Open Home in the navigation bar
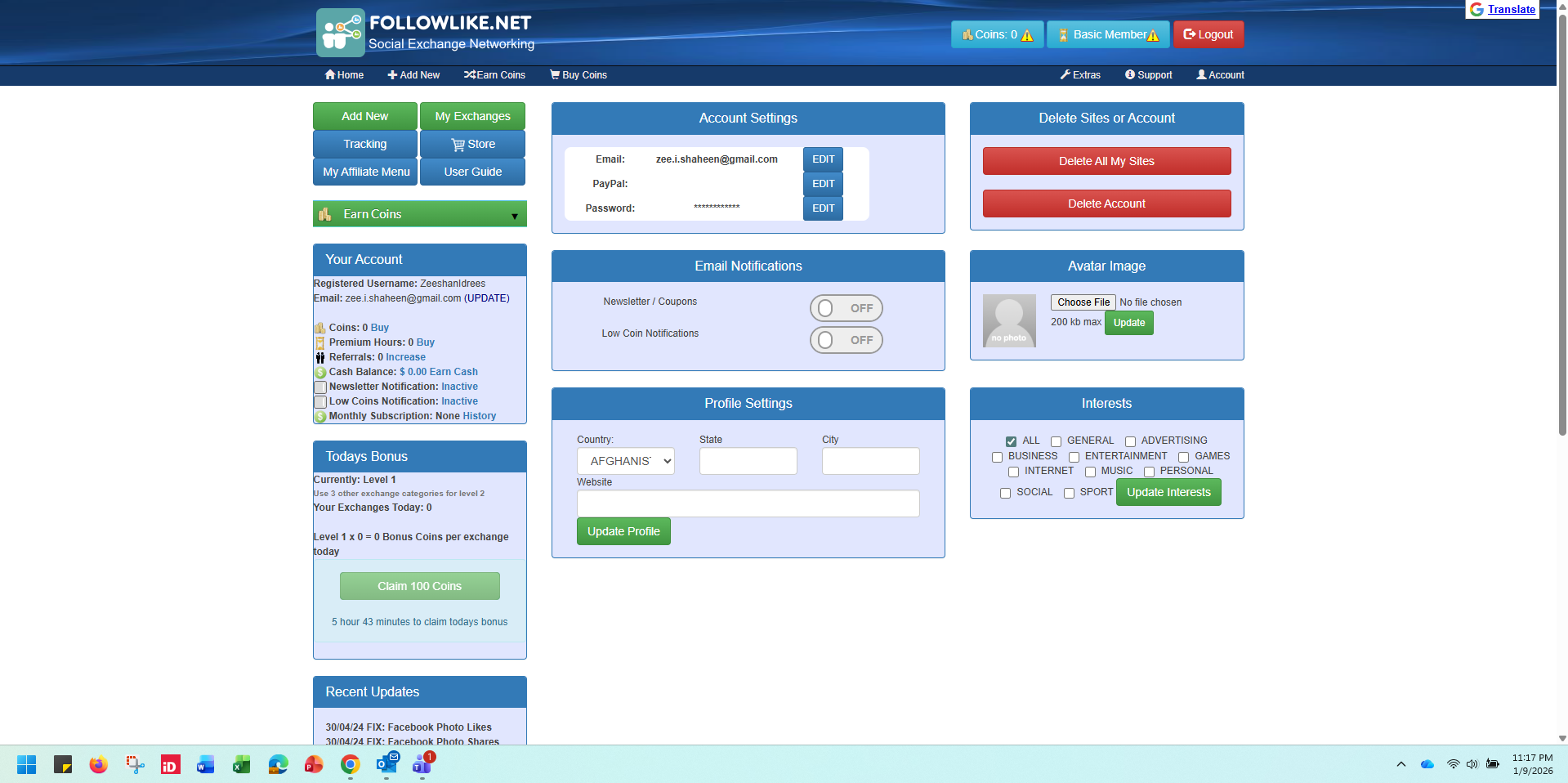1568x783 pixels. [x=344, y=75]
